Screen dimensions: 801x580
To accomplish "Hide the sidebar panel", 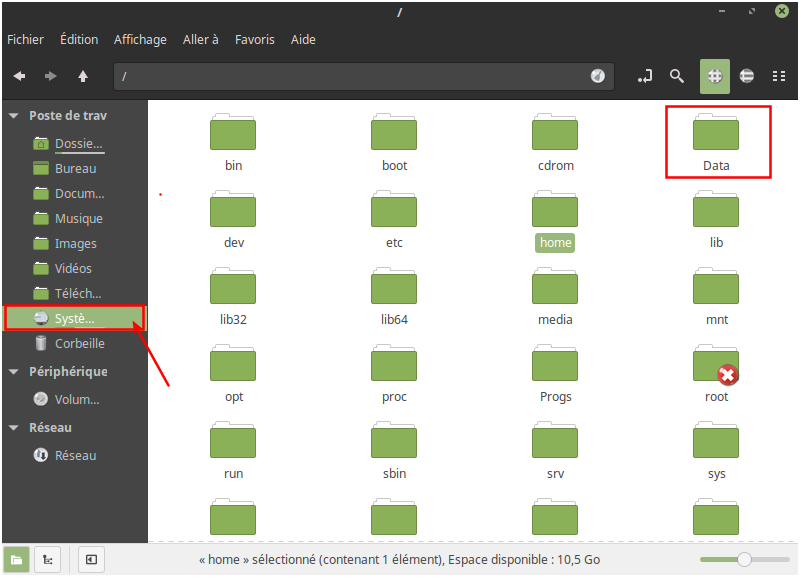I will (91, 560).
